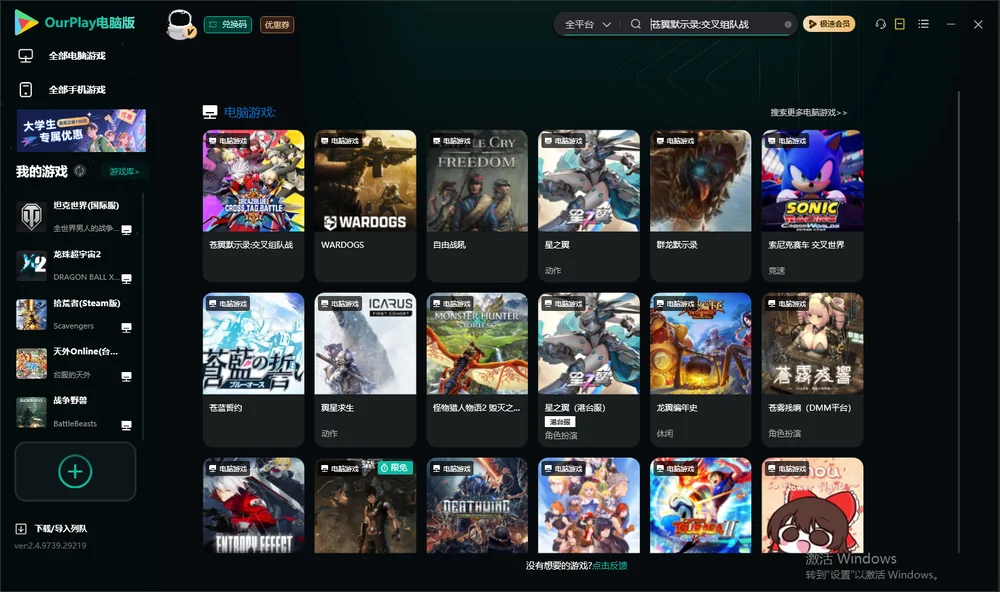The image size is (1000, 592).
Task: Select the 索尼克赛车 交叉世界 card
Action: 812,205
